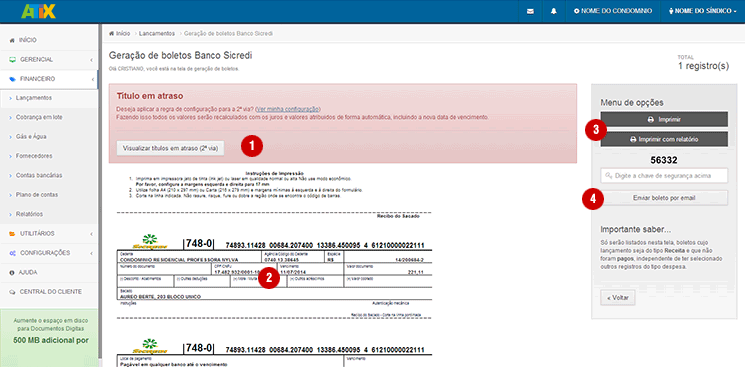Click the 'Importante saber...' heading
Screen dimensions: 745x367
click(636, 230)
